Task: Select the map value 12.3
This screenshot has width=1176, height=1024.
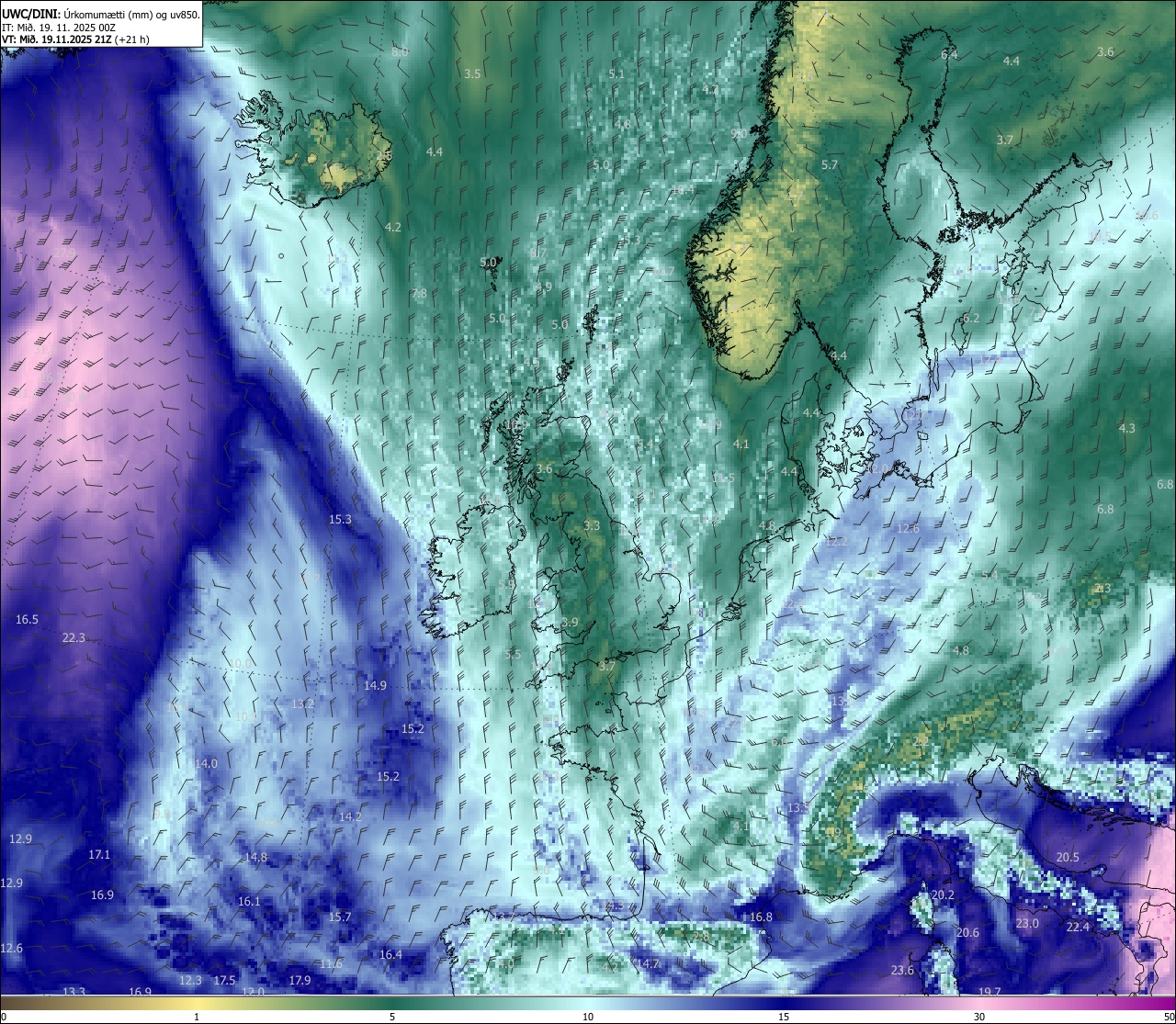Action: [x=190, y=980]
